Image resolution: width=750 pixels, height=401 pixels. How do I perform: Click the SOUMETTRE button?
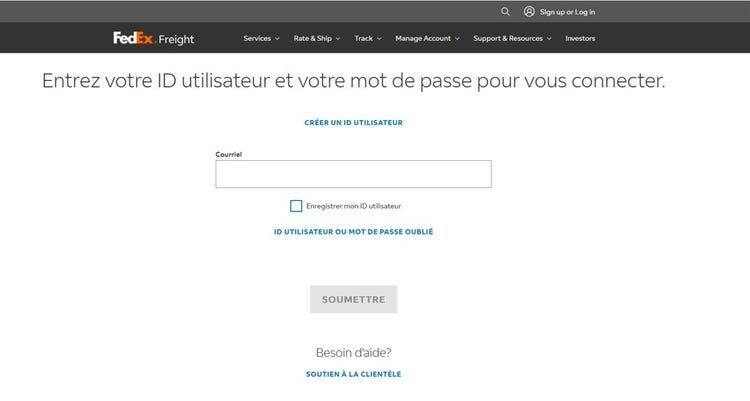(x=353, y=299)
